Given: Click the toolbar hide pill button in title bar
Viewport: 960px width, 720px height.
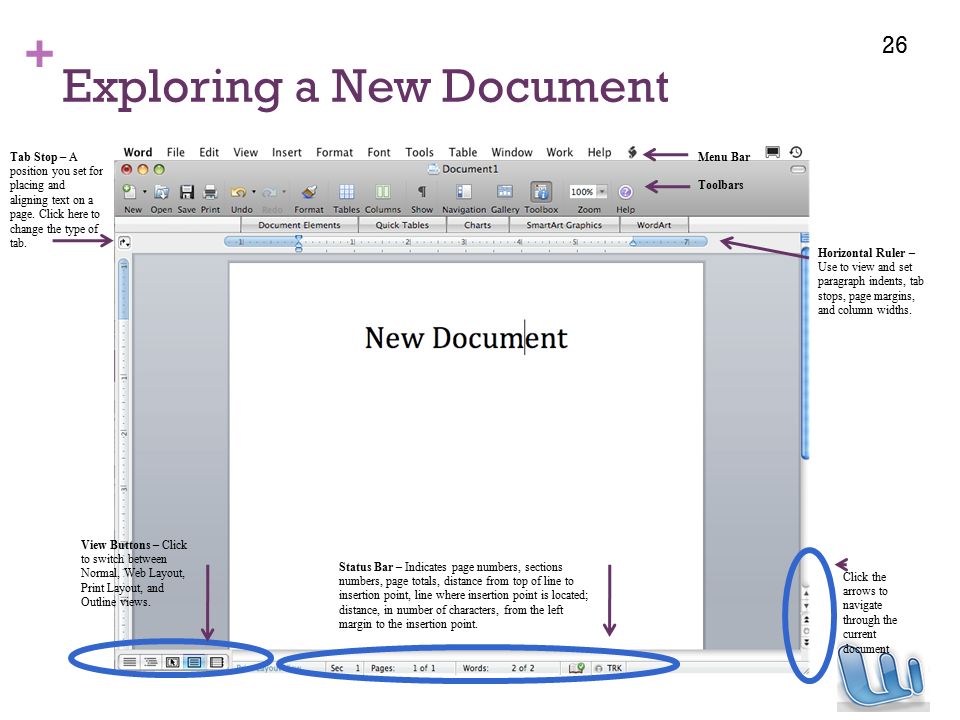Looking at the screenshot, I should click(798, 170).
